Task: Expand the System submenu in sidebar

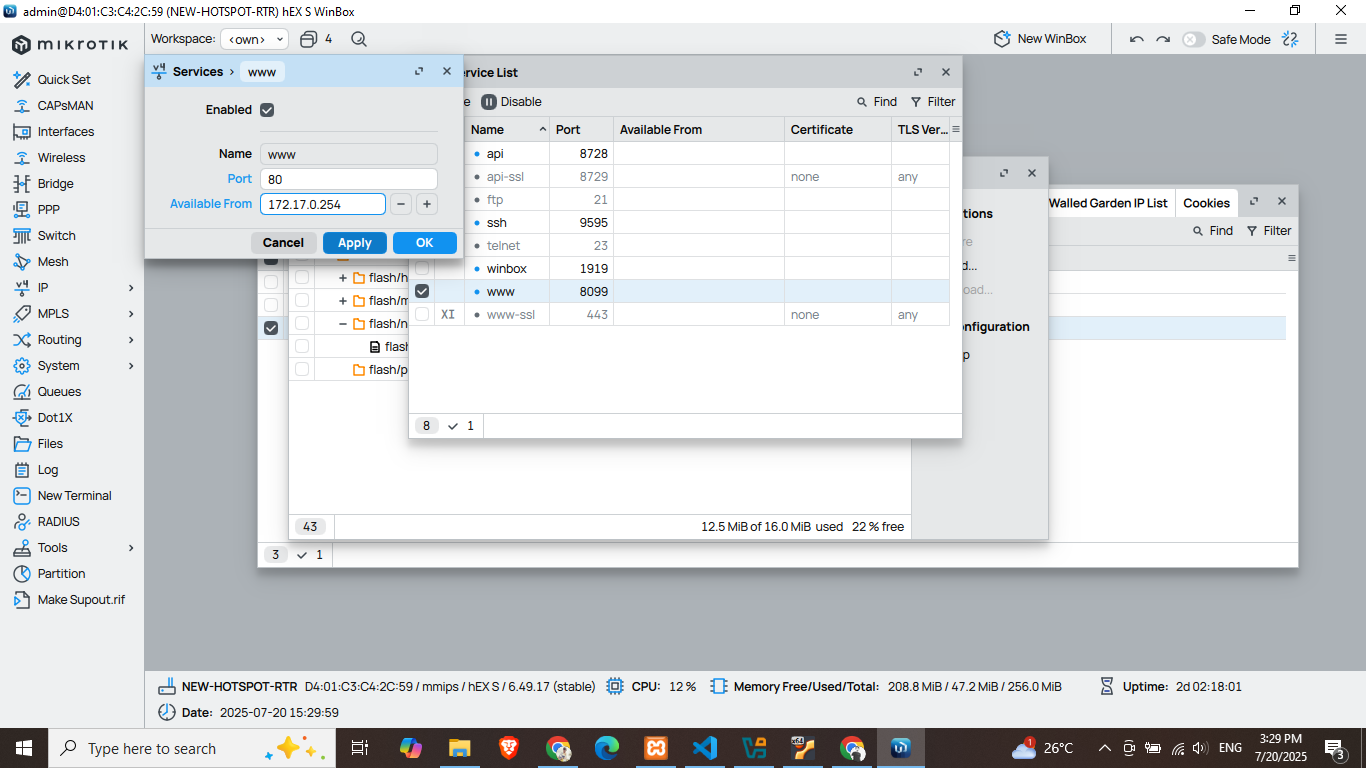Action: (131, 365)
